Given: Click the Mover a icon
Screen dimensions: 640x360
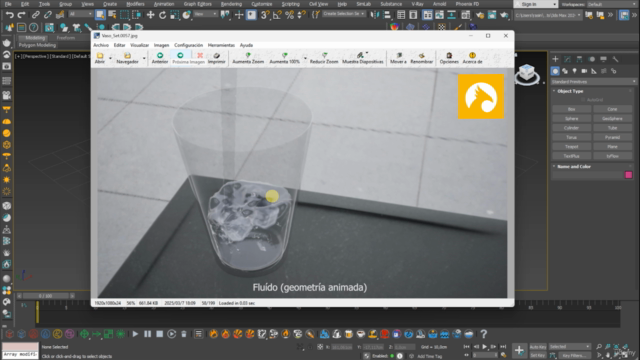Looking at the screenshot, I should coord(398,58).
